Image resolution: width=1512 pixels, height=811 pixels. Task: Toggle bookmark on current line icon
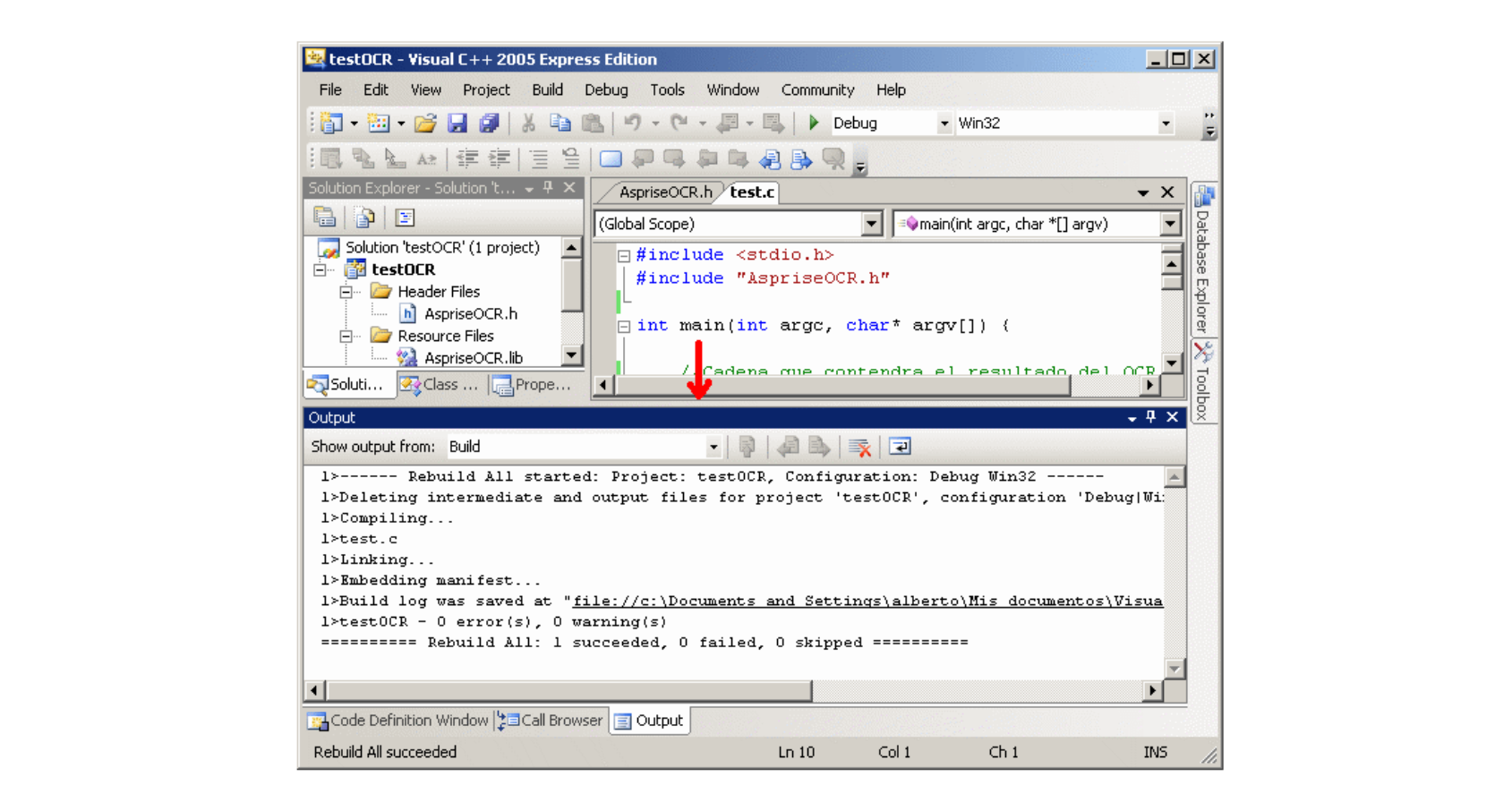(611, 159)
